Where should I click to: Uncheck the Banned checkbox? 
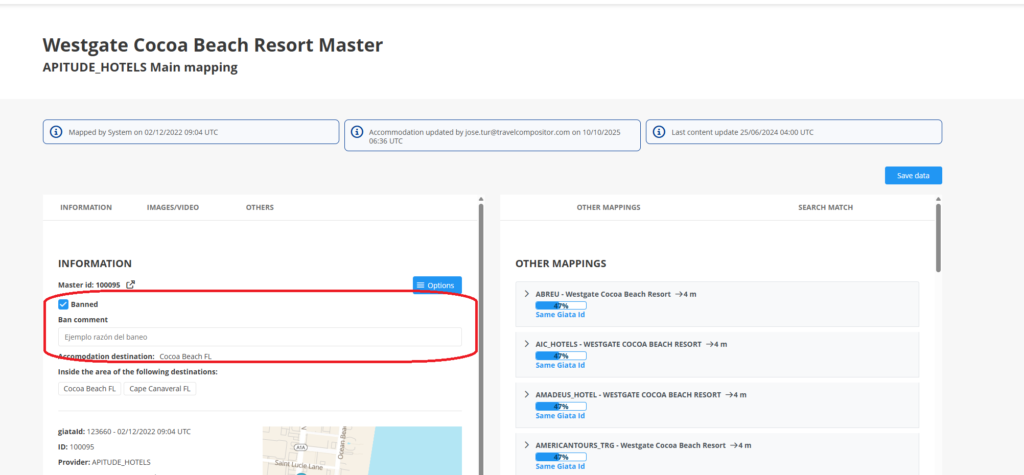coord(64,304)
